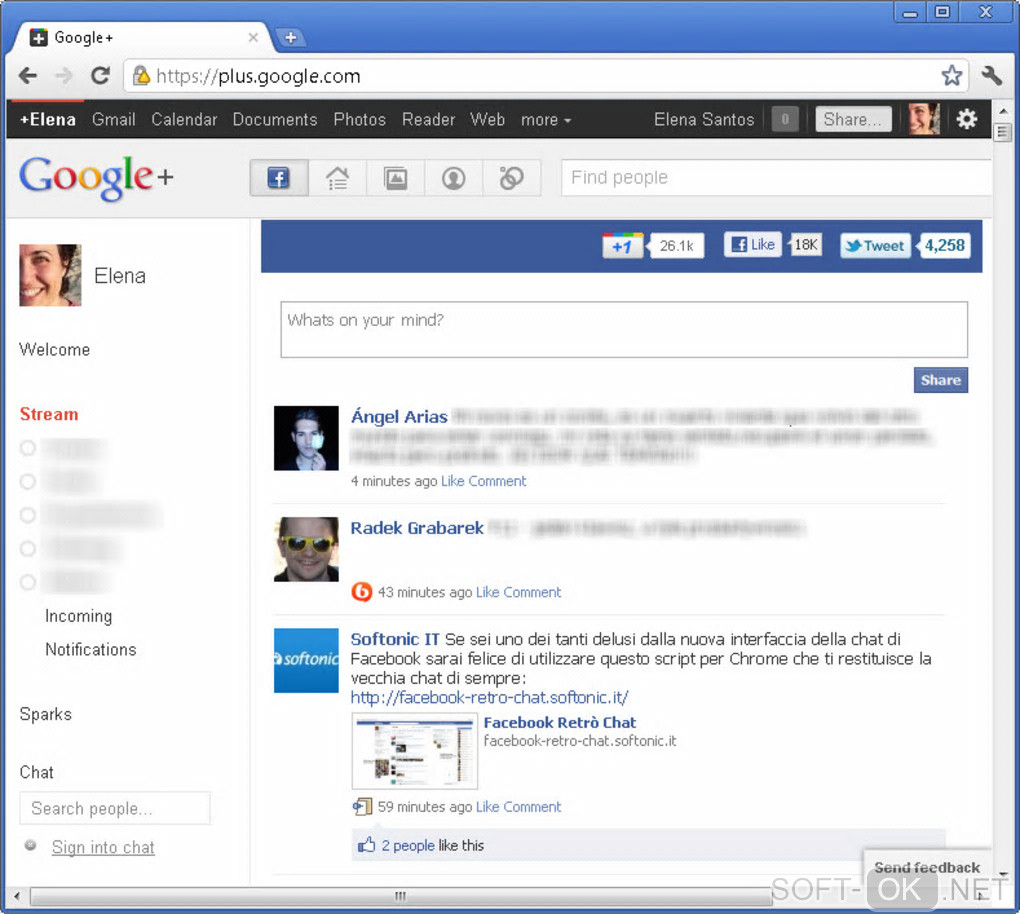
Task: Open Sparks in the sidebar
Action: pos(46,714)
